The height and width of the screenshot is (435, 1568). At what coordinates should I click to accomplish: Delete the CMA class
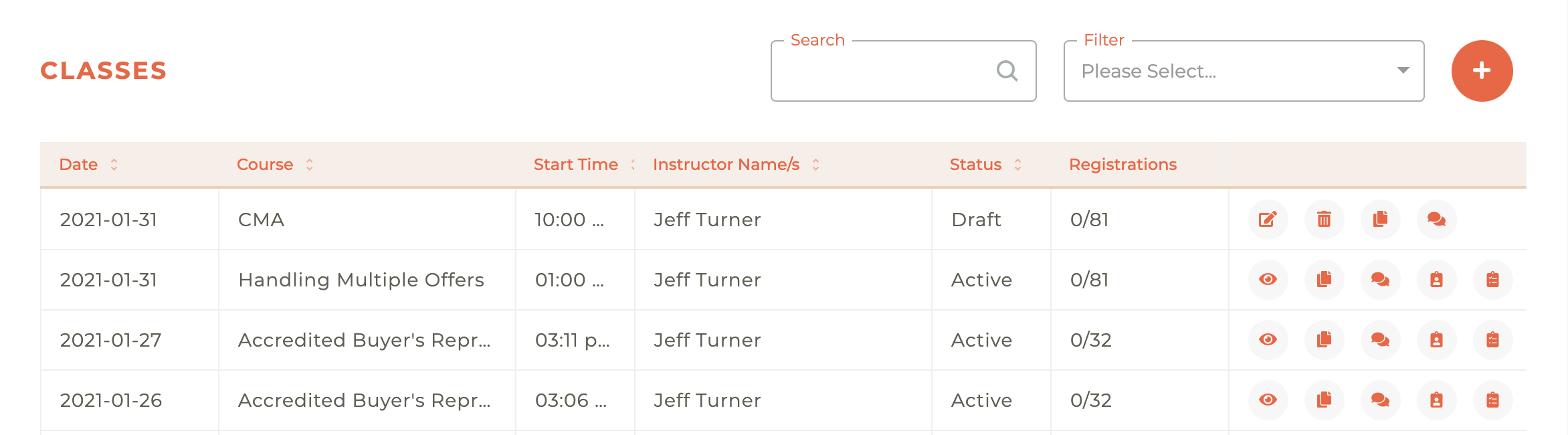click(1323, 220)
